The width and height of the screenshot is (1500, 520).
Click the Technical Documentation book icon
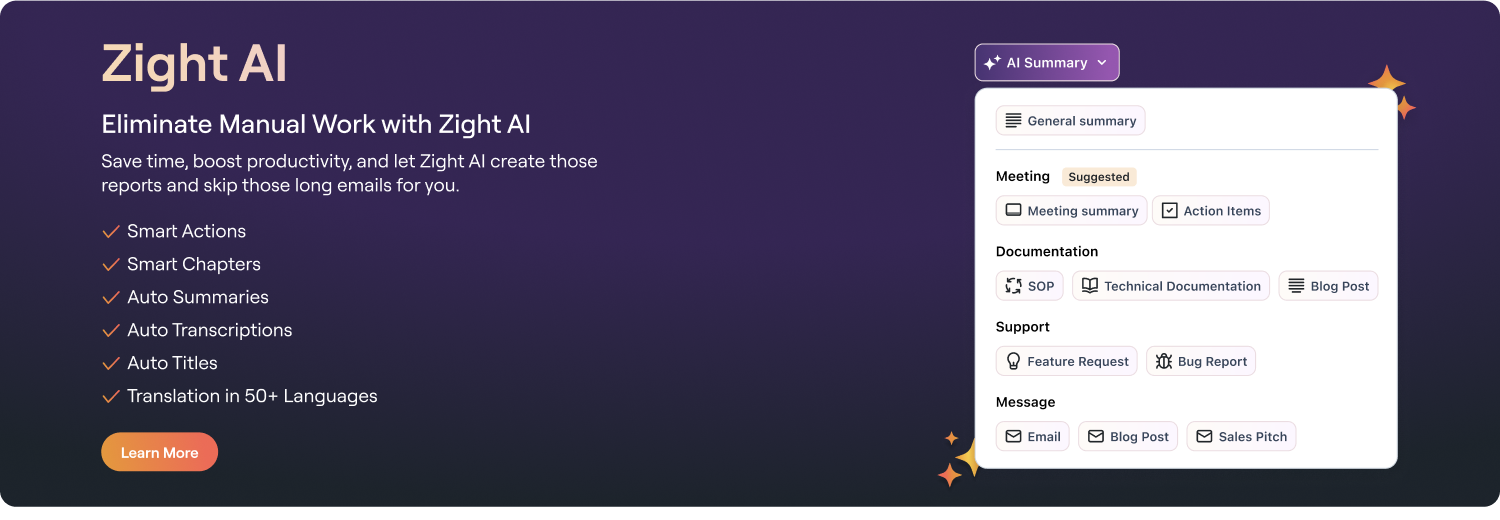coord(1089,286)
